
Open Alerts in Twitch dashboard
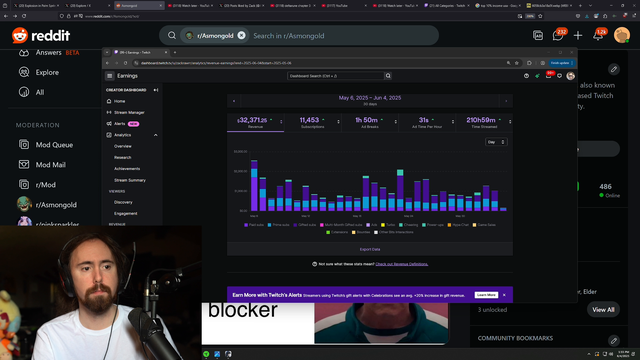[x=120, y=124]
